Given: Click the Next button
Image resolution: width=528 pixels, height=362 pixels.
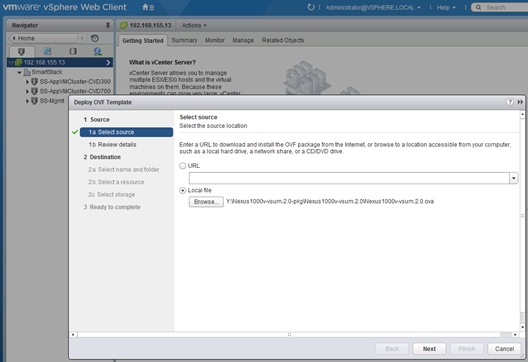Looking at the screenshot, I should click(429, 349).
